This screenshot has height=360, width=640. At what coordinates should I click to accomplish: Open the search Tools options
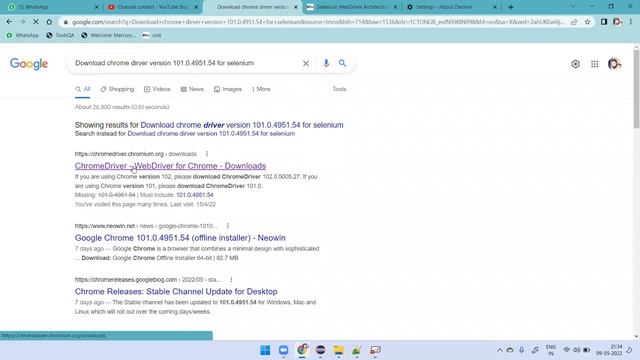tap(339, 89)
